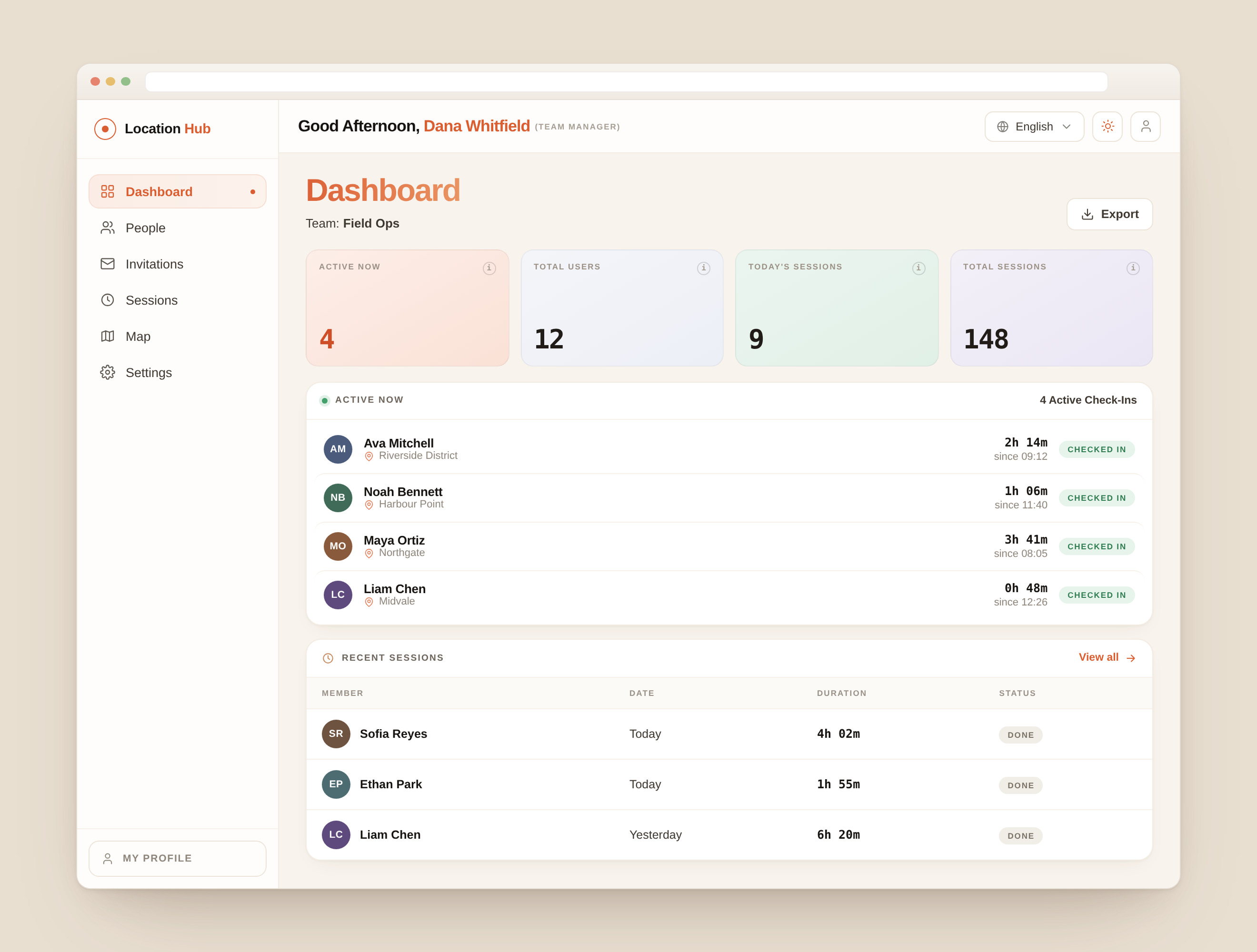
Task: Navigate to Sessions page
Action: tap(177, 300)
